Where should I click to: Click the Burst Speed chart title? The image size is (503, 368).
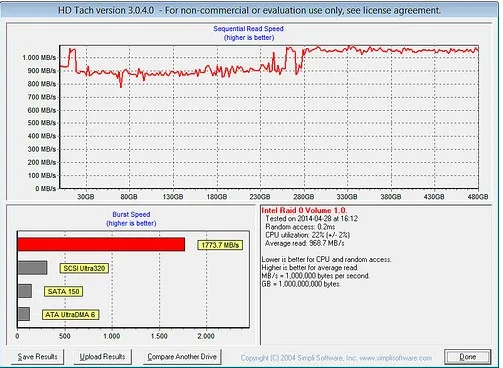131,214
